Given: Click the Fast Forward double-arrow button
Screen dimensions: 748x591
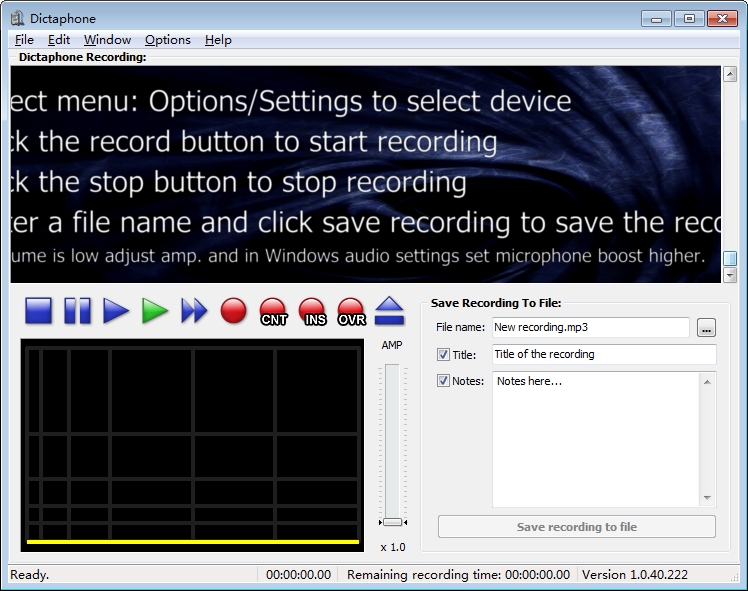Looking at the screenshot, I should pyautogui.click(x=194, y=311).
